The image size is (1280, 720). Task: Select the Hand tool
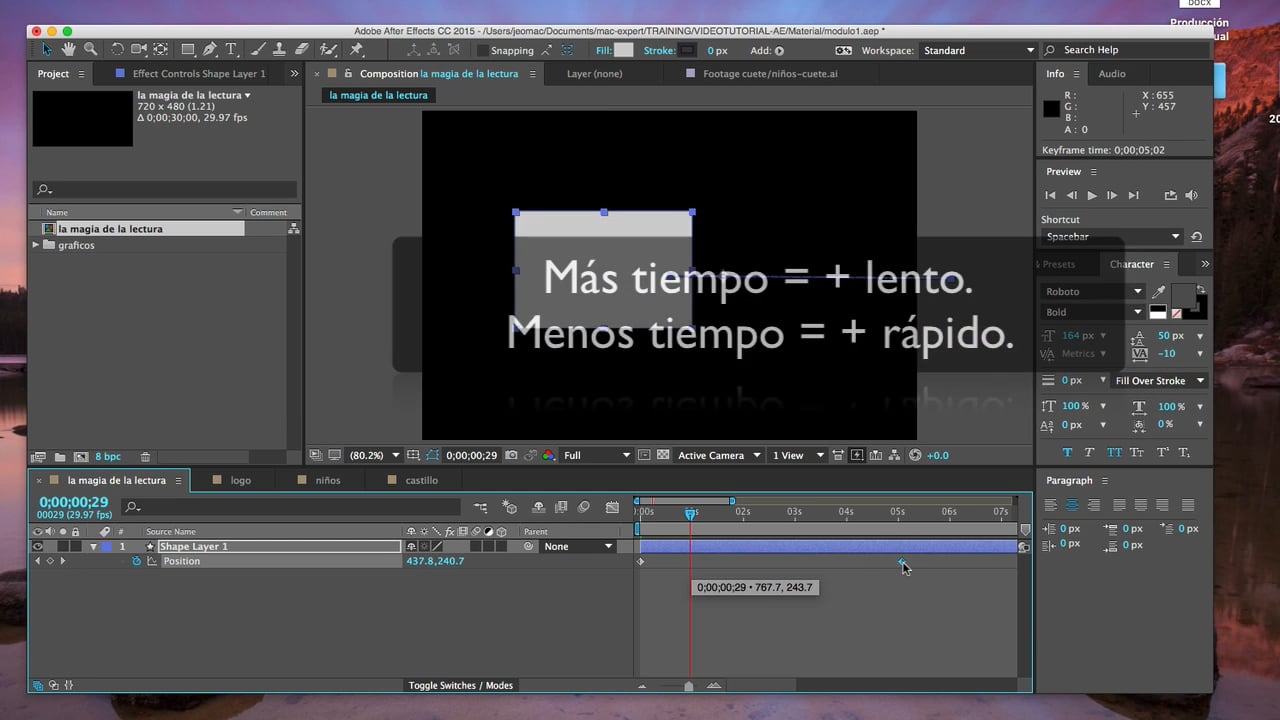[68, 50]
